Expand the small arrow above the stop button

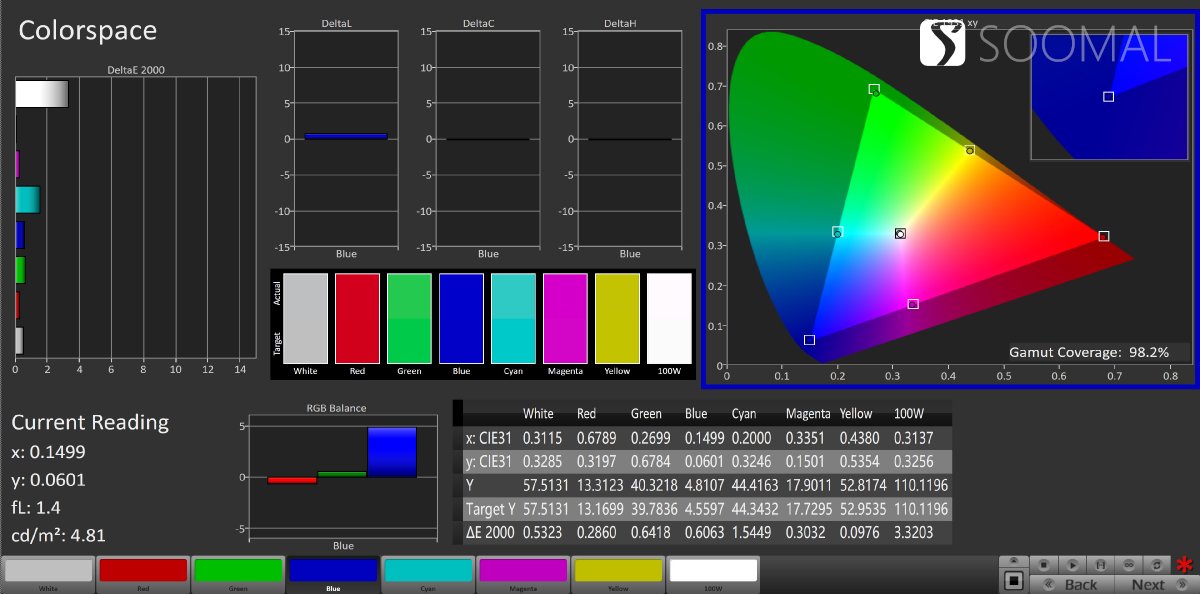(1014, 560)
